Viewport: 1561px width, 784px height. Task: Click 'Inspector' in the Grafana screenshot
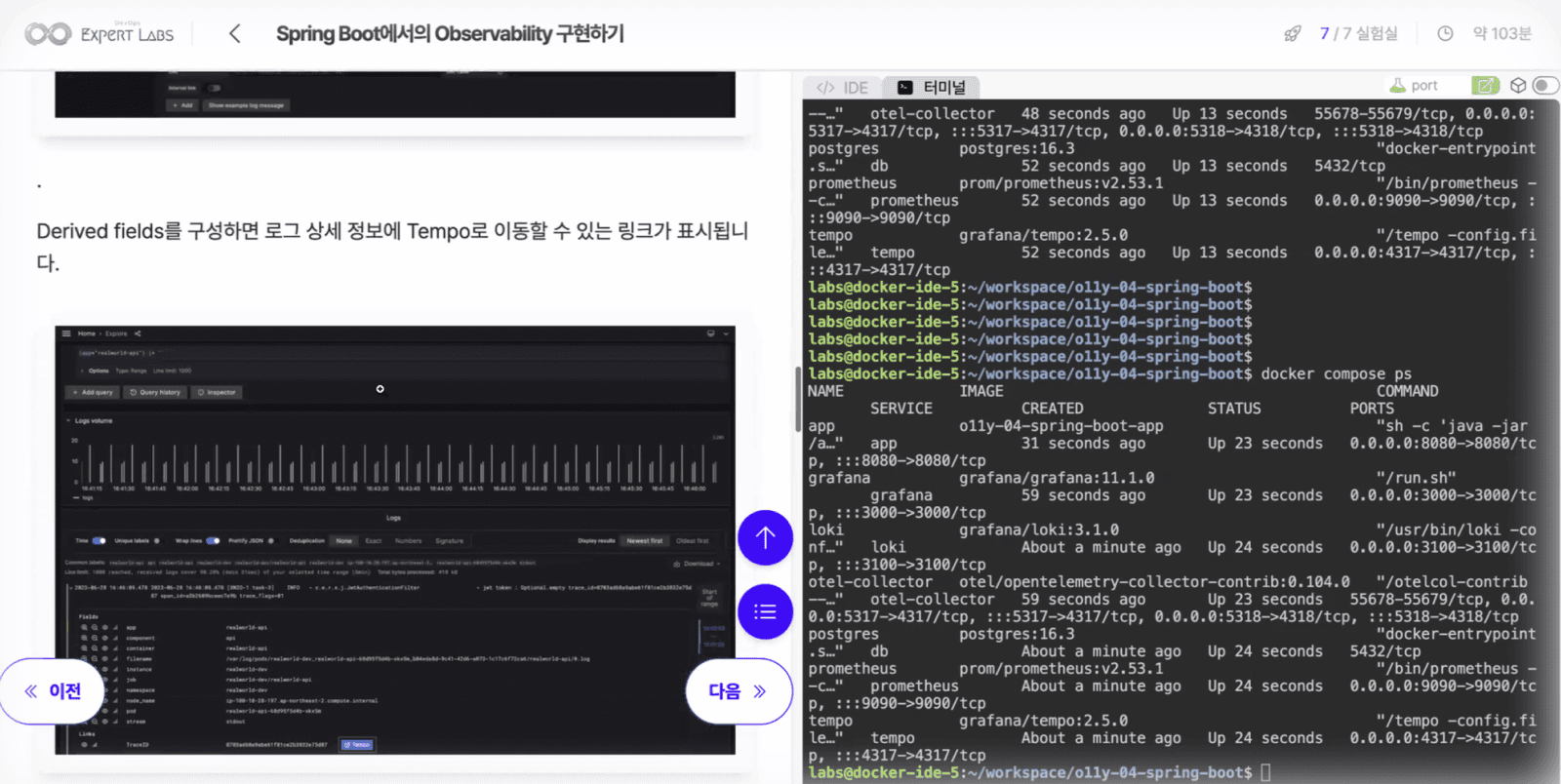(217, 392)
